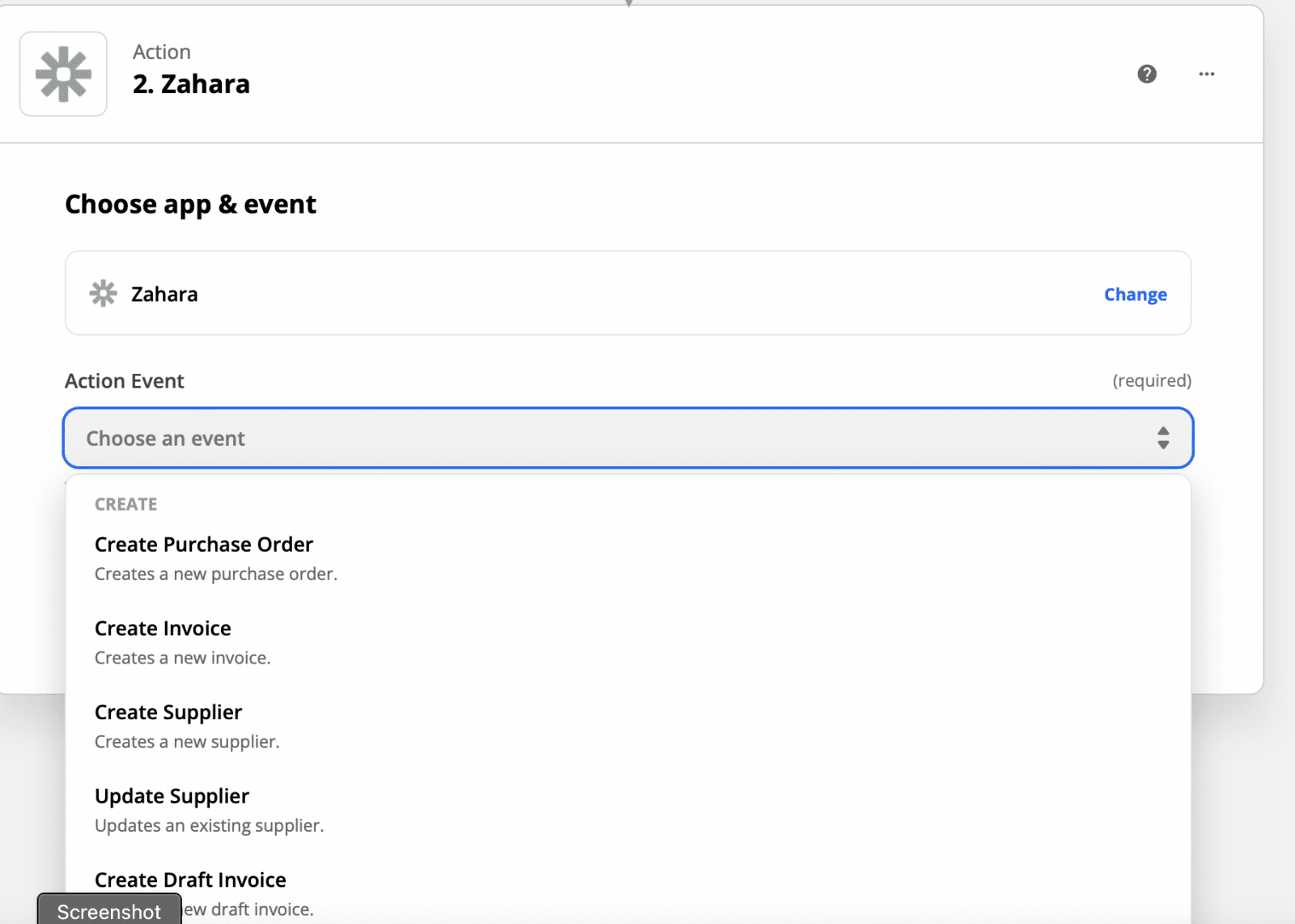The width and height of the screenshot is (1295, 924).
Task: Open the three-dot more options menu
Action: click(x=1207, y=74)
